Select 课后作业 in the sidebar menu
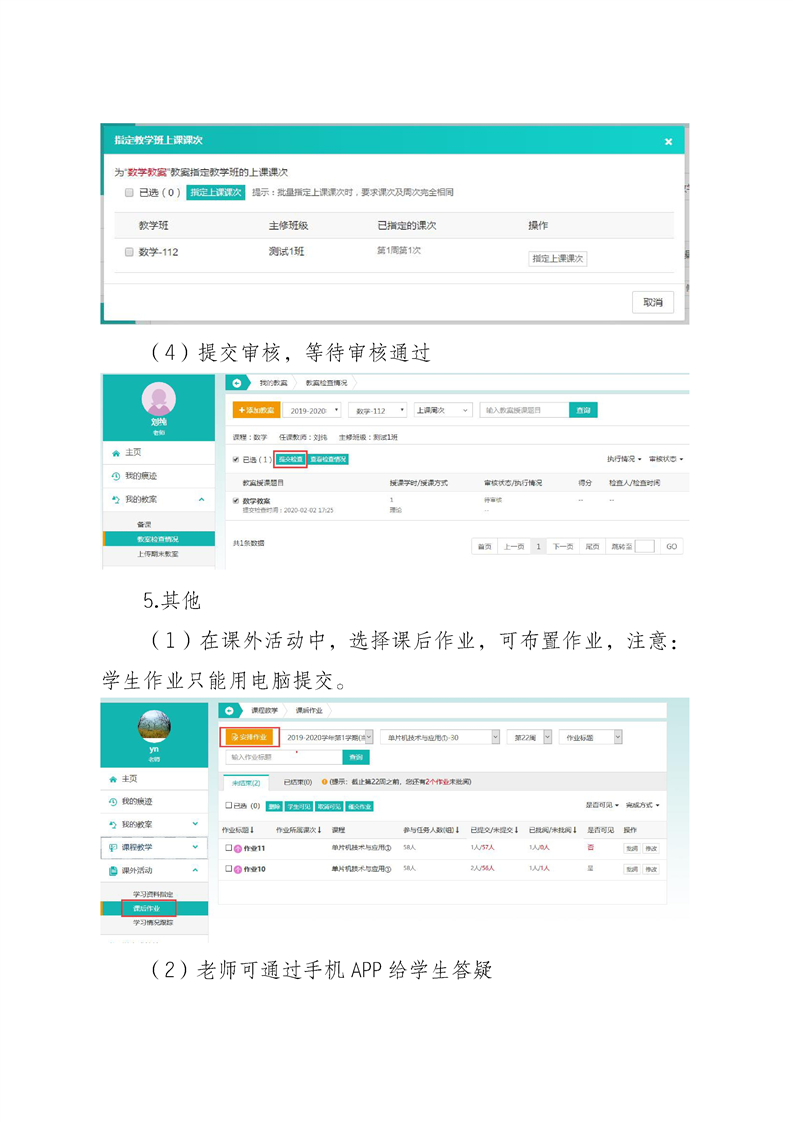The width and height of the screenshot is (793, 1122). [x=147, y=908]
